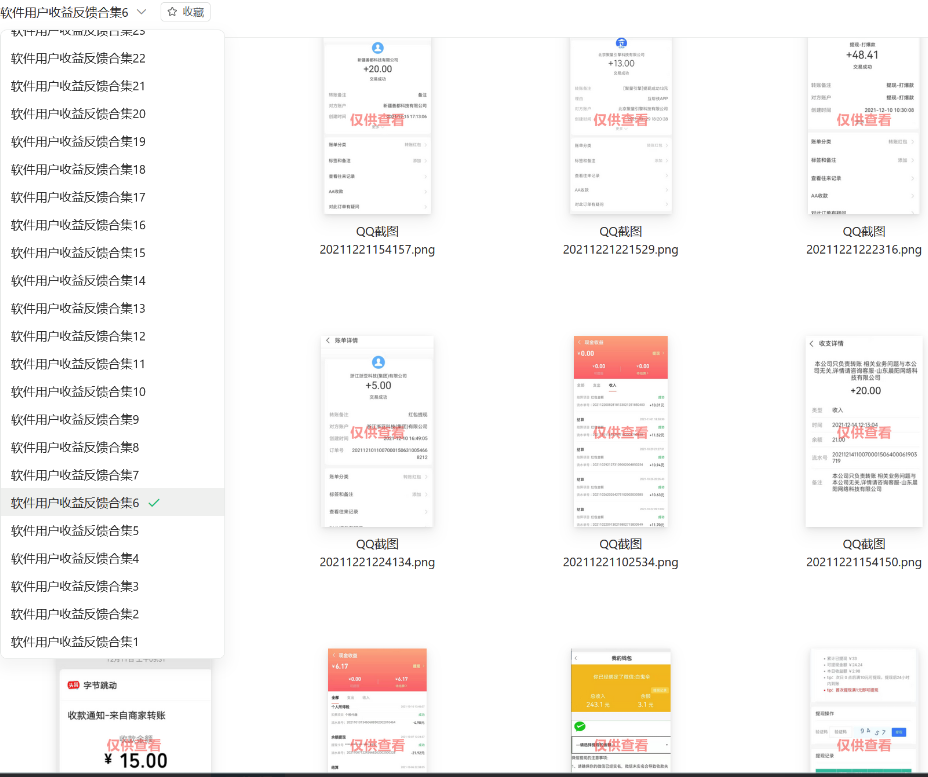928x777 pixels.
Task: Choose 软件用户收益反馈合集1 in dropdown
Action: [x=75, y=641]
